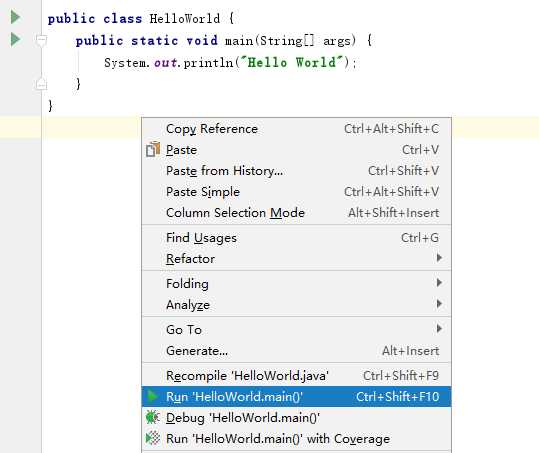Viewport: 539px width, 453px height.
Task: Expand the Analyze submenu arrow
Action: point(439,303)
